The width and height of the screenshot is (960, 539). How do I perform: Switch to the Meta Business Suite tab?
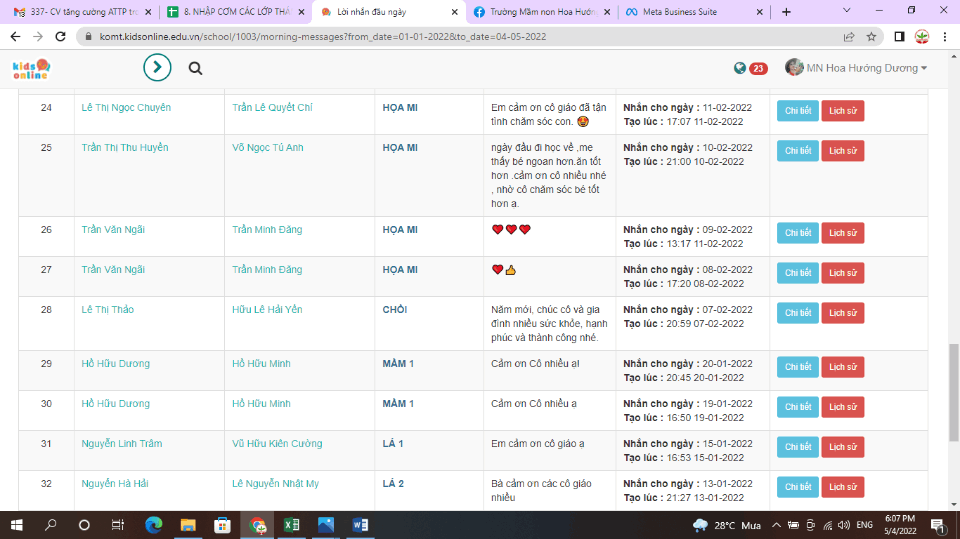tap(690, 12)
